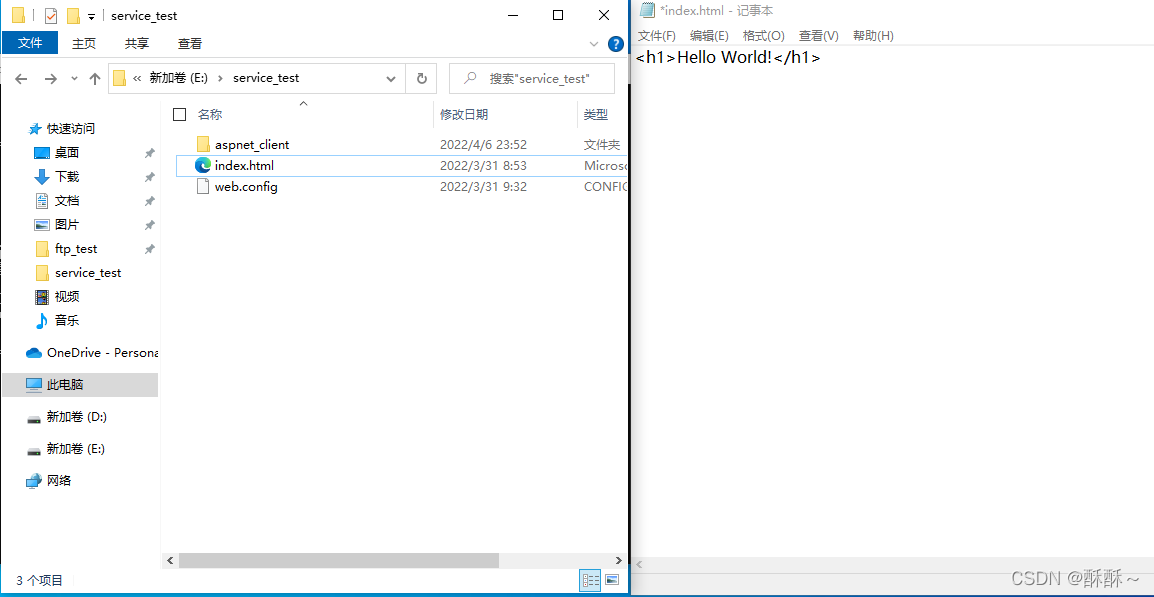Open ftp_test in the navigation pane
1154x597 pixels.
(76, 249)
